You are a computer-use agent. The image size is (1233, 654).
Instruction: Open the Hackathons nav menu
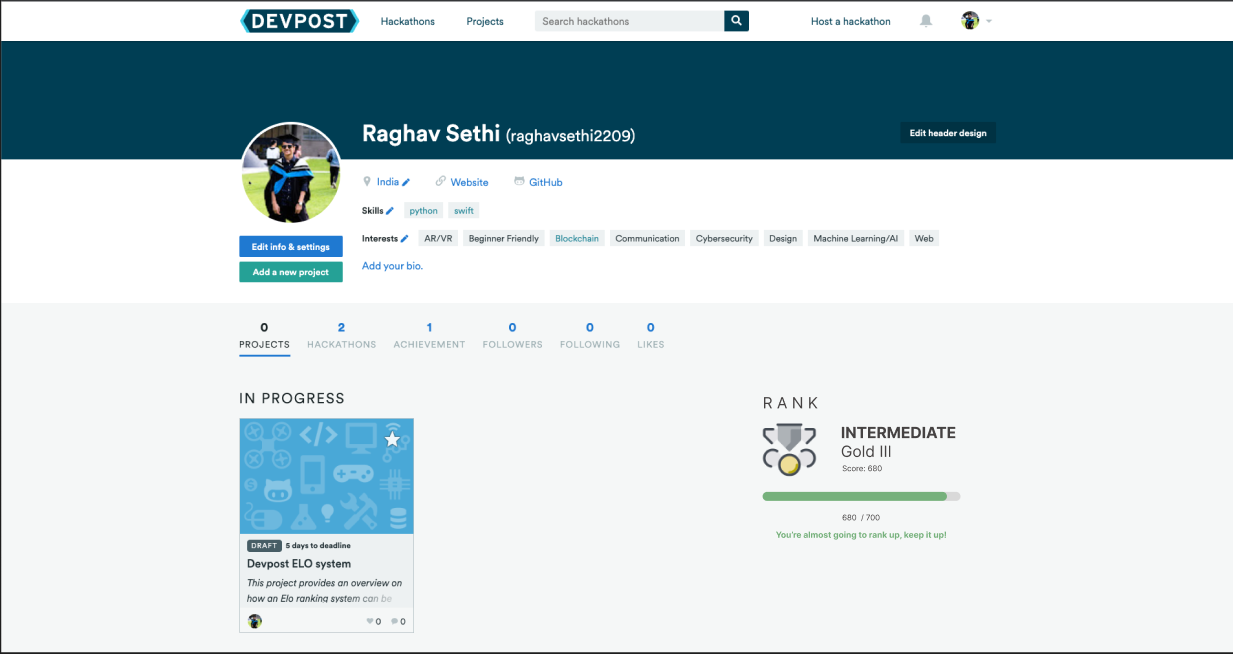click(408, 21)
